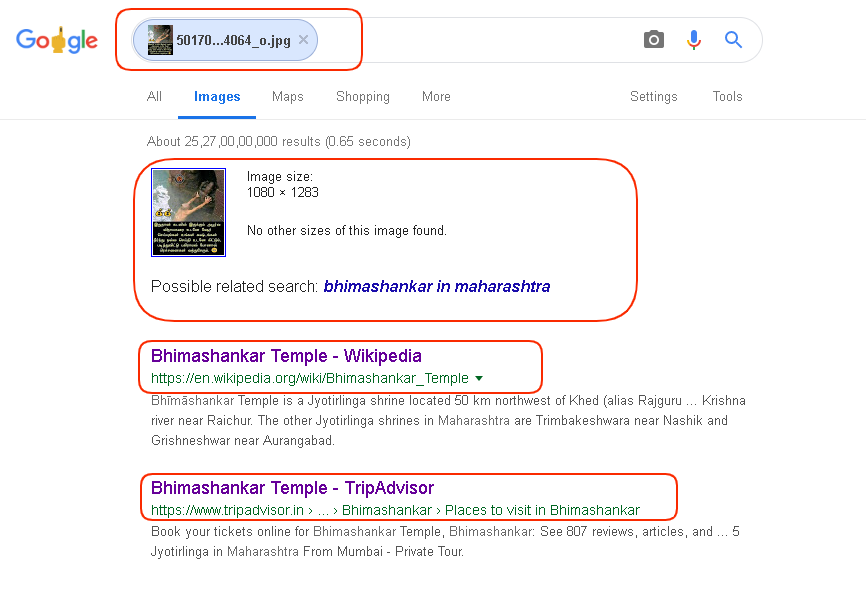This screenshot has height=591, width=866.
Task: Click the en.wikipedia.org Bhimashankar_Temple URL
Action: tap(310, 378)
